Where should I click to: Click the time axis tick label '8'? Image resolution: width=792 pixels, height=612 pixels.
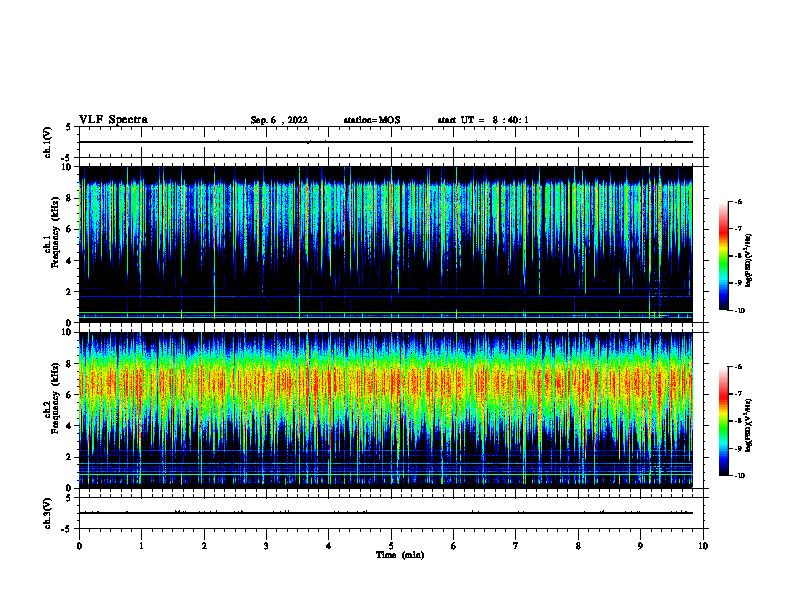tap(578, 546)
